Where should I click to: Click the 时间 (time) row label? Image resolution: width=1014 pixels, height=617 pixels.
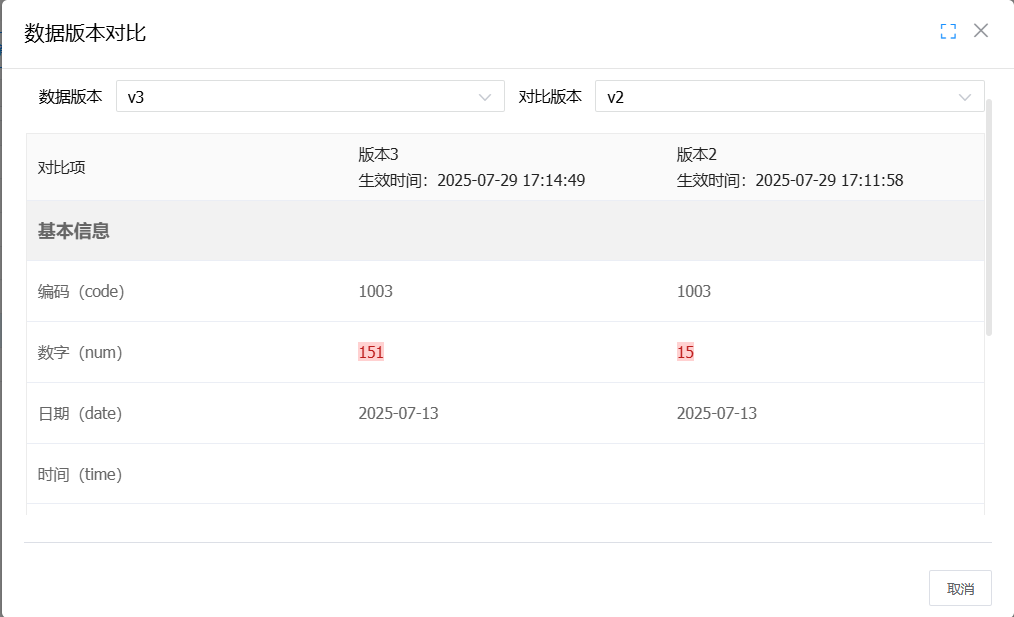pyautogui.click(x=80, y=474)
